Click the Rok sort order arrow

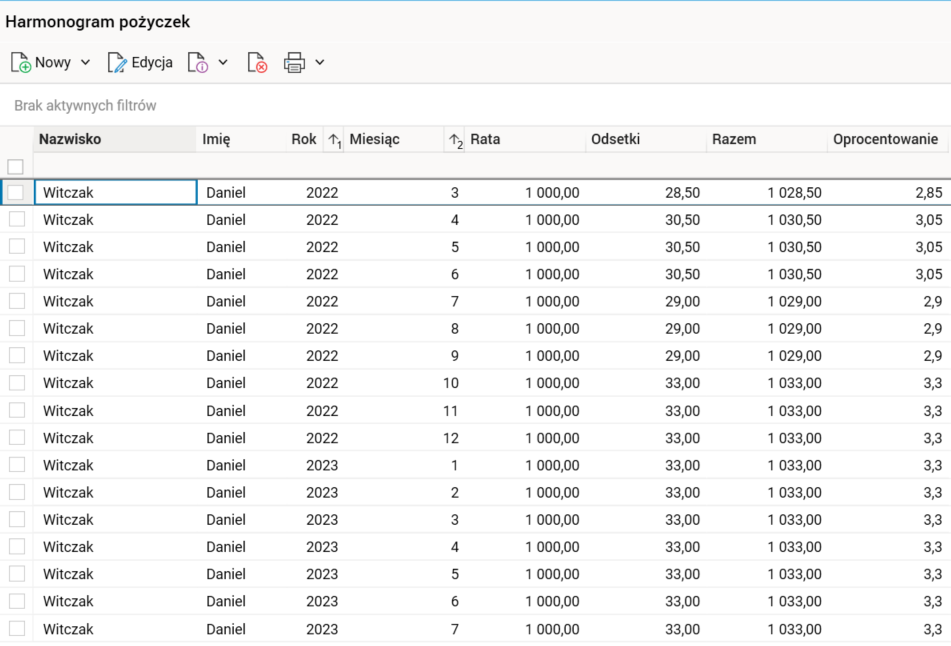(334, 140)
